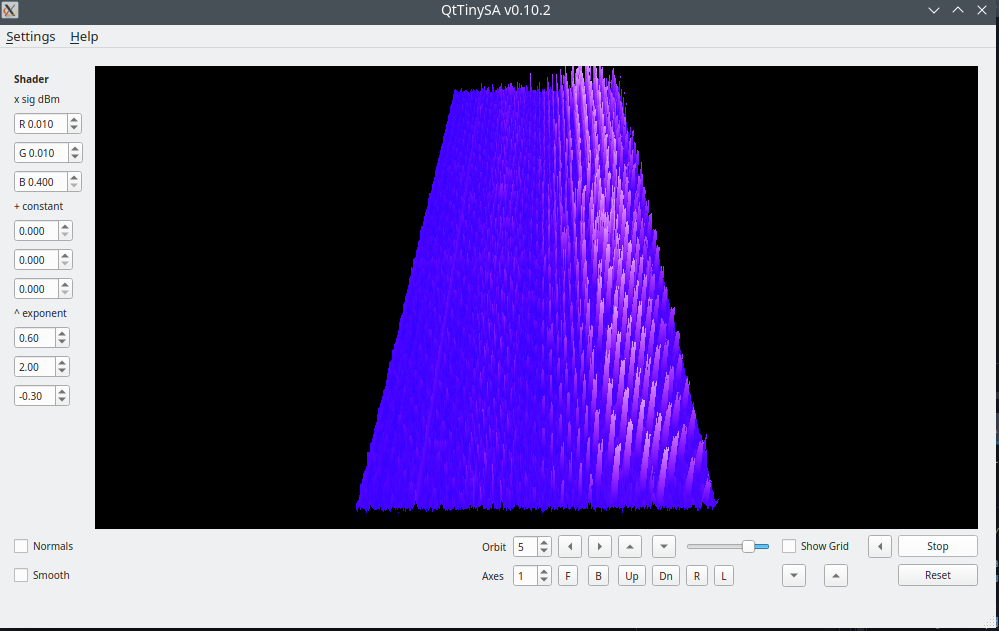Image resolution: width=999 pixels, height=631 pixels.
Task: Click the app icon in the title bar
Action: pyautogui.click(x=10, y=10)
